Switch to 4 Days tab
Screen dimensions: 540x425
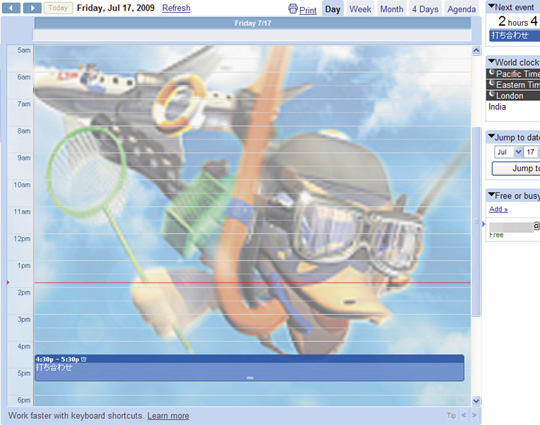pos(425,9)
